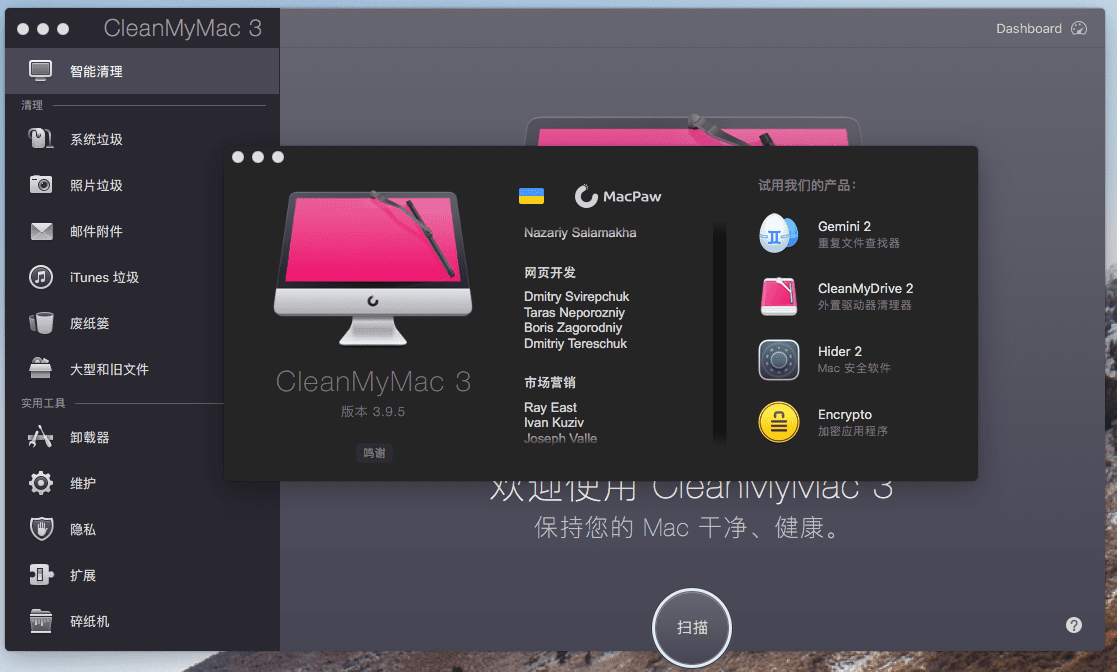Select 废纸篓 label in the sidebar
Screen dimensions: 1117x672
pyautogui.click(x=90, y=323)
